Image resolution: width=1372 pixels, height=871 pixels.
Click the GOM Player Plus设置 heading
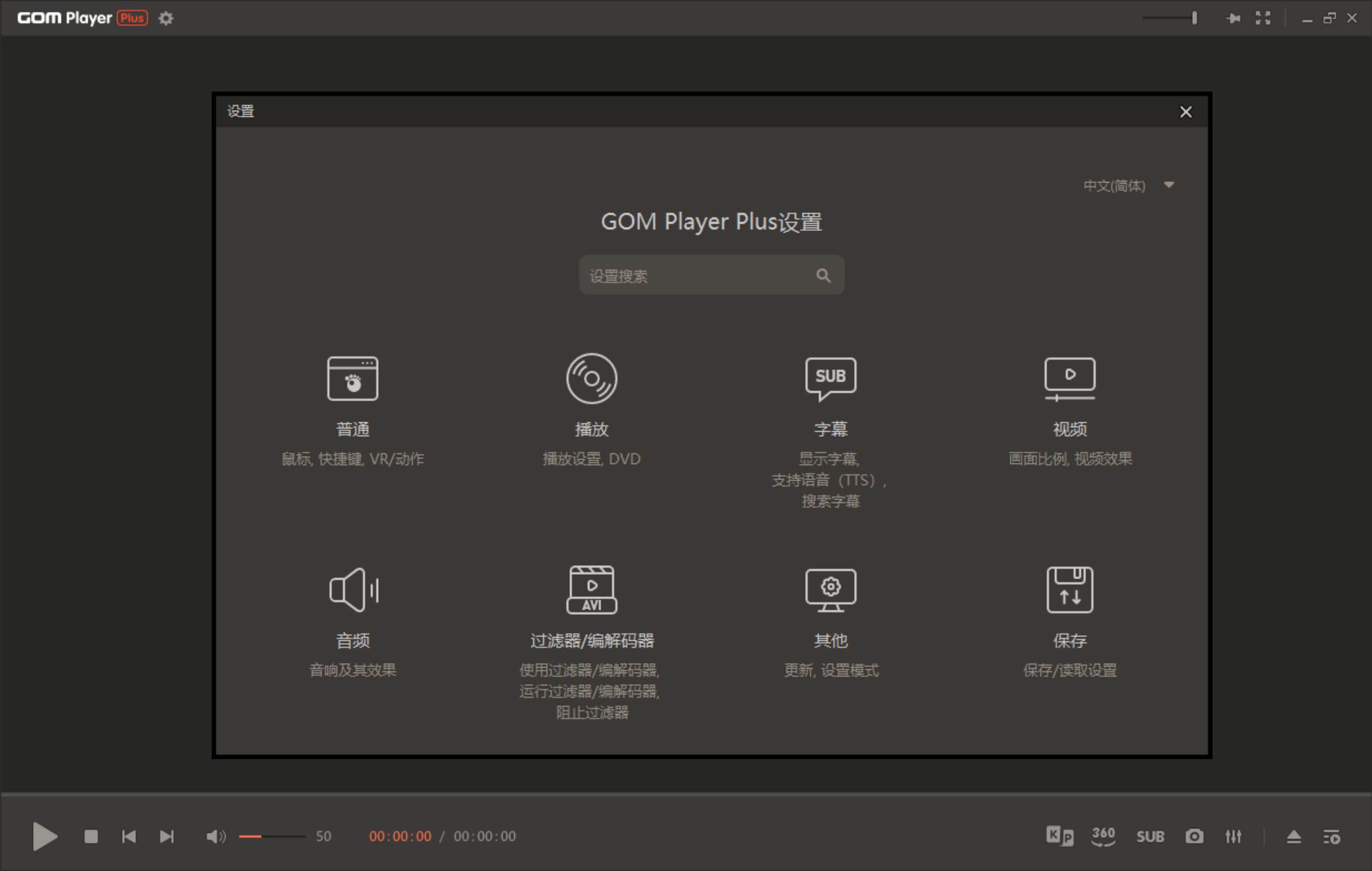click(x=711, y=222)
